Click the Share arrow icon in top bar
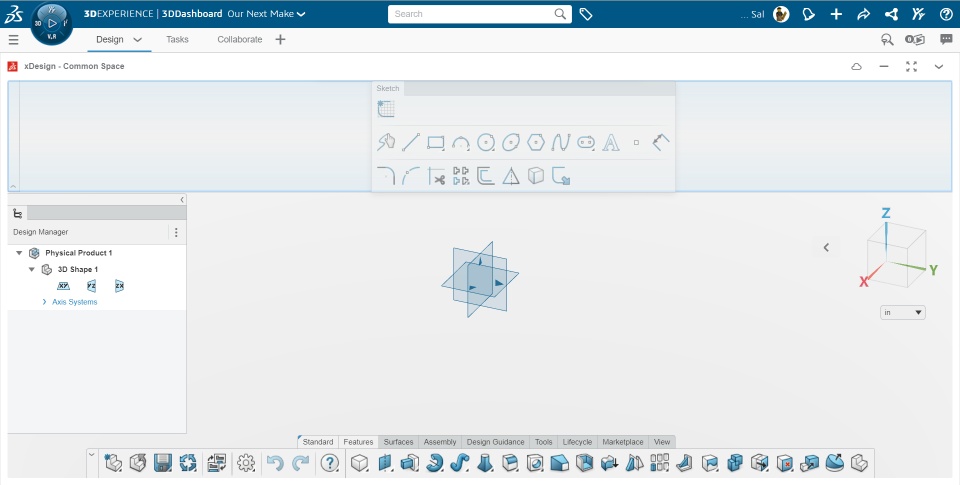 pyautogui.click(x=863, y=14)
